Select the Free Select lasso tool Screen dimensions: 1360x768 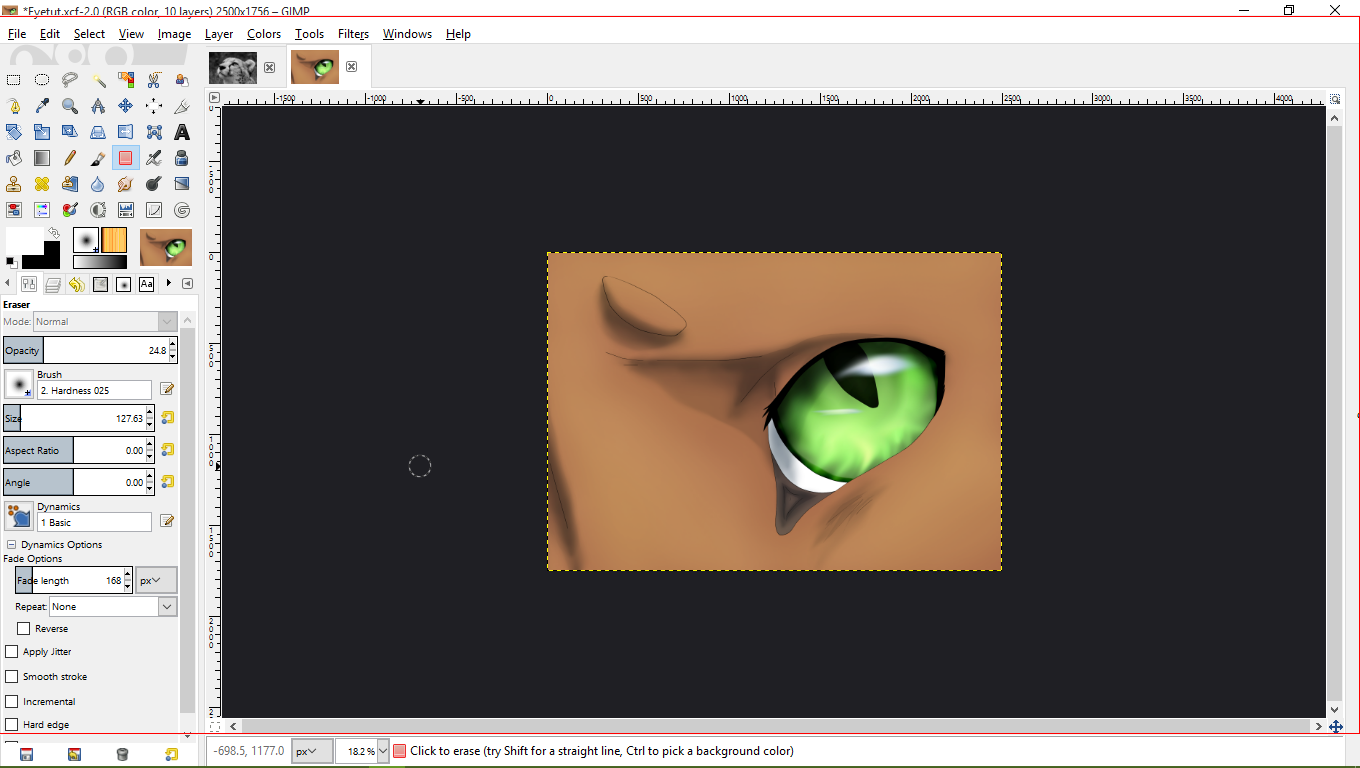[x=70, y=80]
